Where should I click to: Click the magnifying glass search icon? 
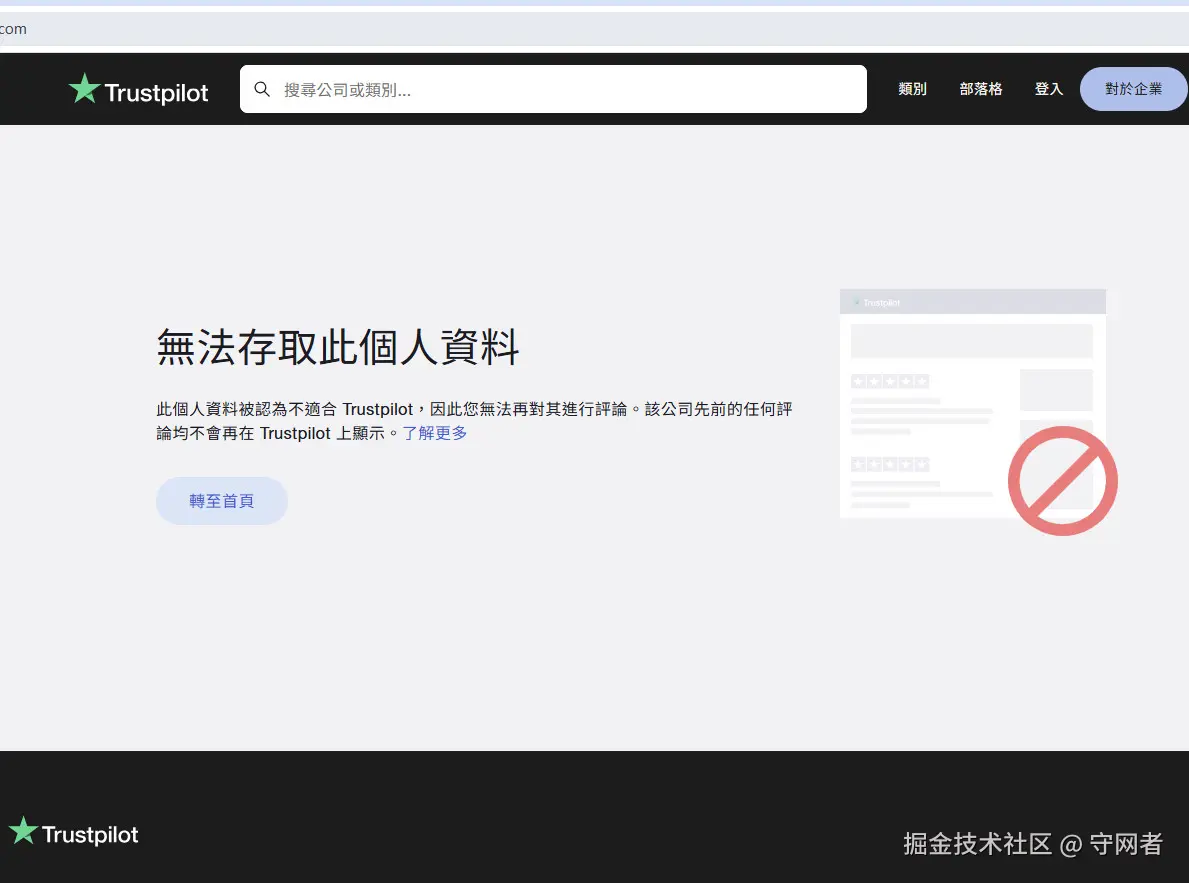[262, 89]
